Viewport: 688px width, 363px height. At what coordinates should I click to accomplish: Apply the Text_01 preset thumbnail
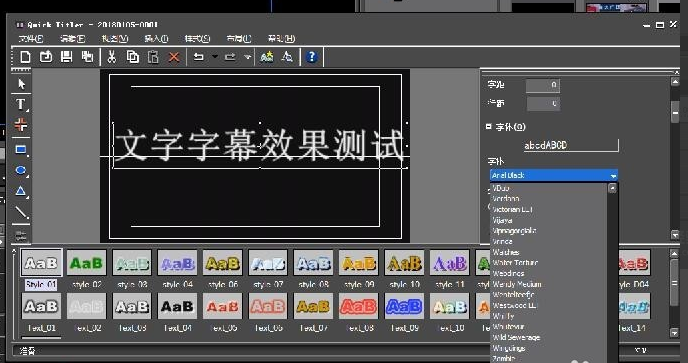41,306
